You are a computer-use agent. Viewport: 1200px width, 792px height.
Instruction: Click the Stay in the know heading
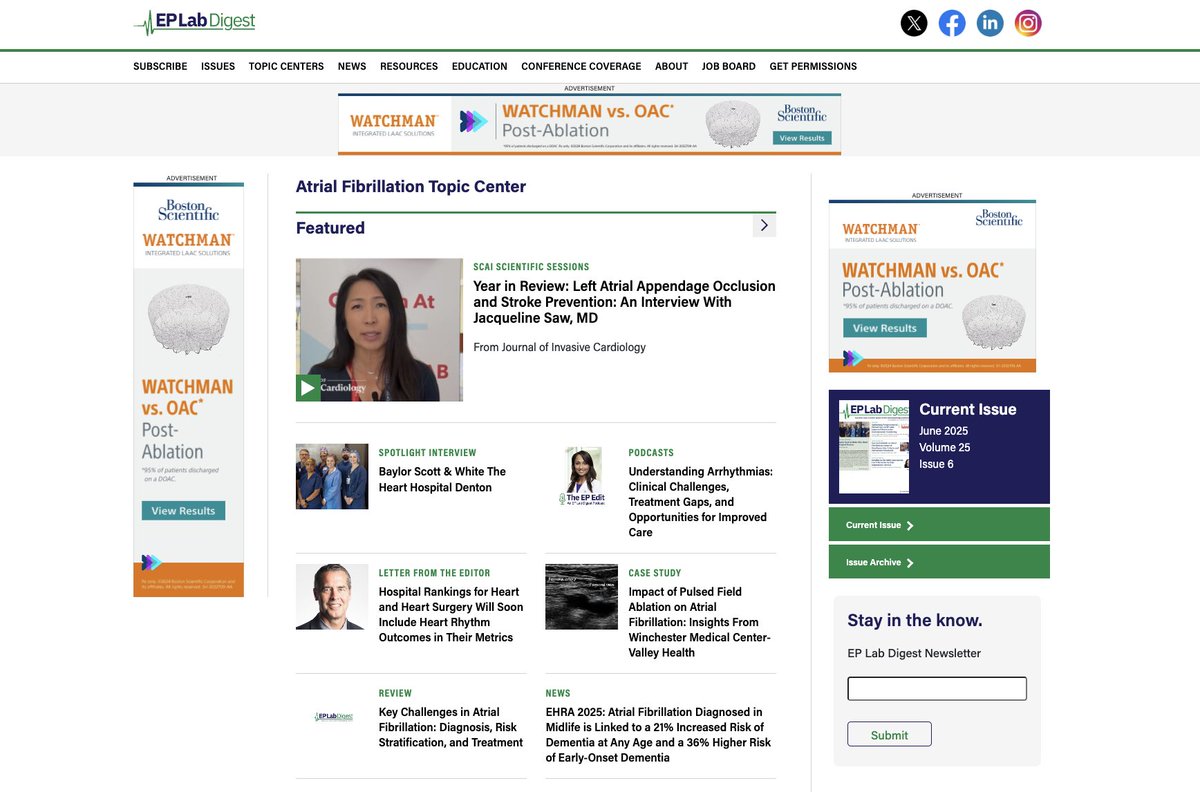click(x=915, y=620)
